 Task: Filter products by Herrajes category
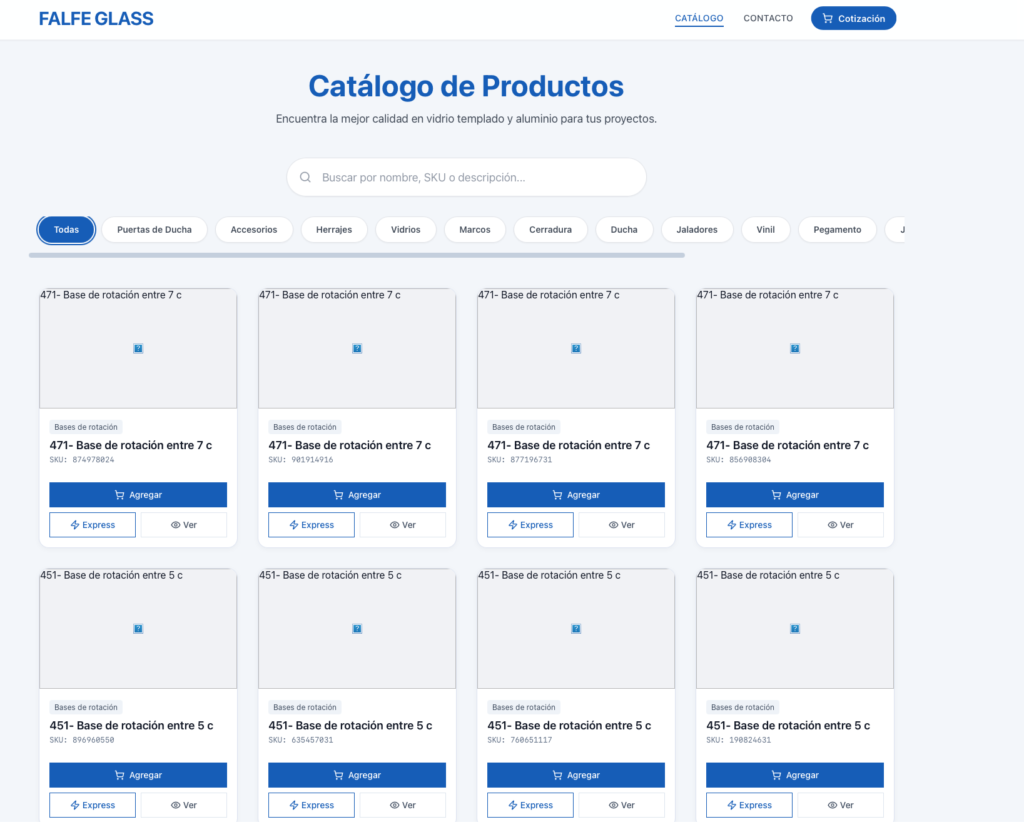coord(334,230)
